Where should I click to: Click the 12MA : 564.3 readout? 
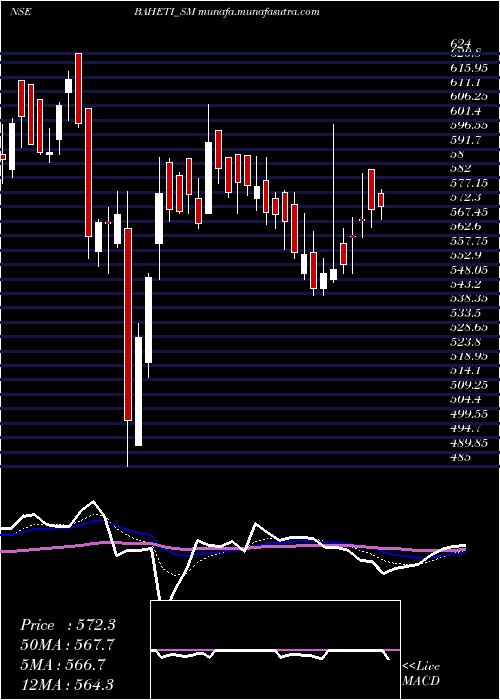pos(67,684)
